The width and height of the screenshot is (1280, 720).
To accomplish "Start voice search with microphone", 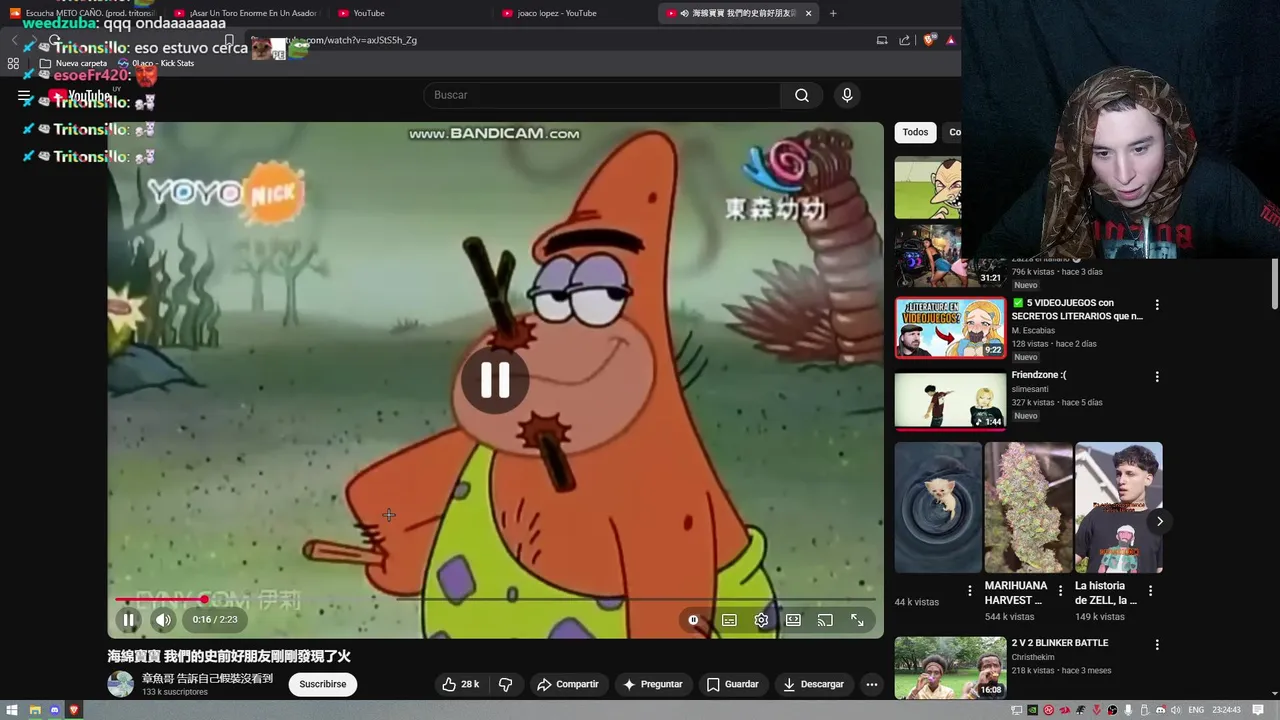I will pos(847,95).
